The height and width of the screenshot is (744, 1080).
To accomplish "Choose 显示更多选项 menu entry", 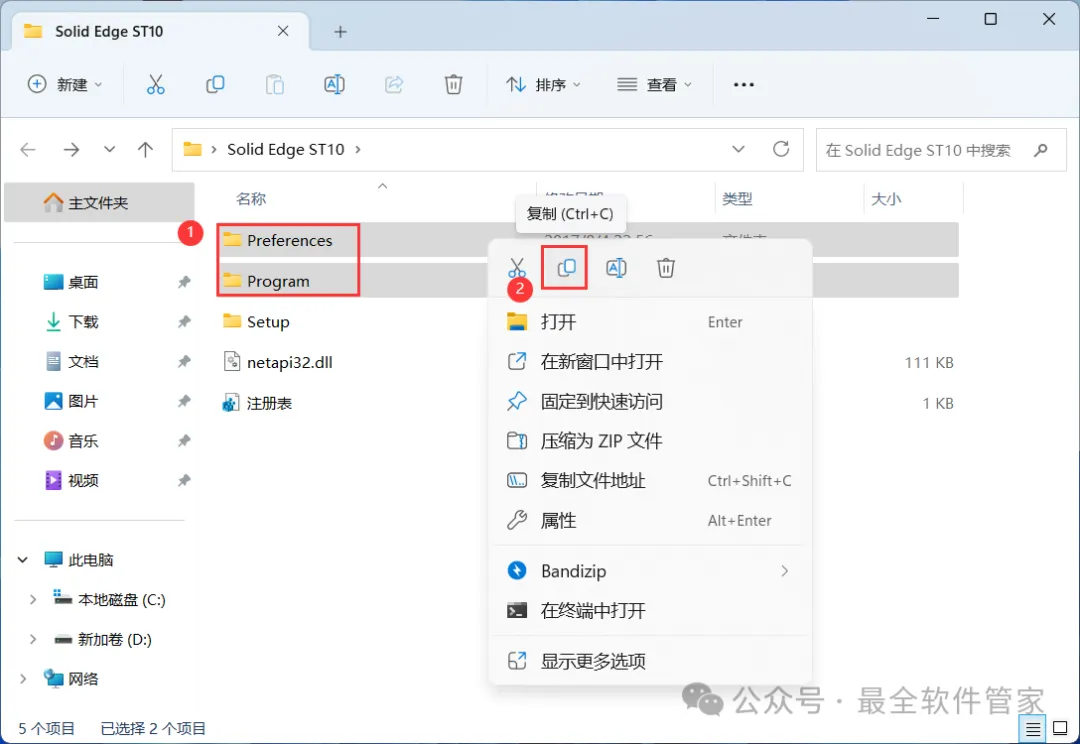I will [x=650, y=661].
